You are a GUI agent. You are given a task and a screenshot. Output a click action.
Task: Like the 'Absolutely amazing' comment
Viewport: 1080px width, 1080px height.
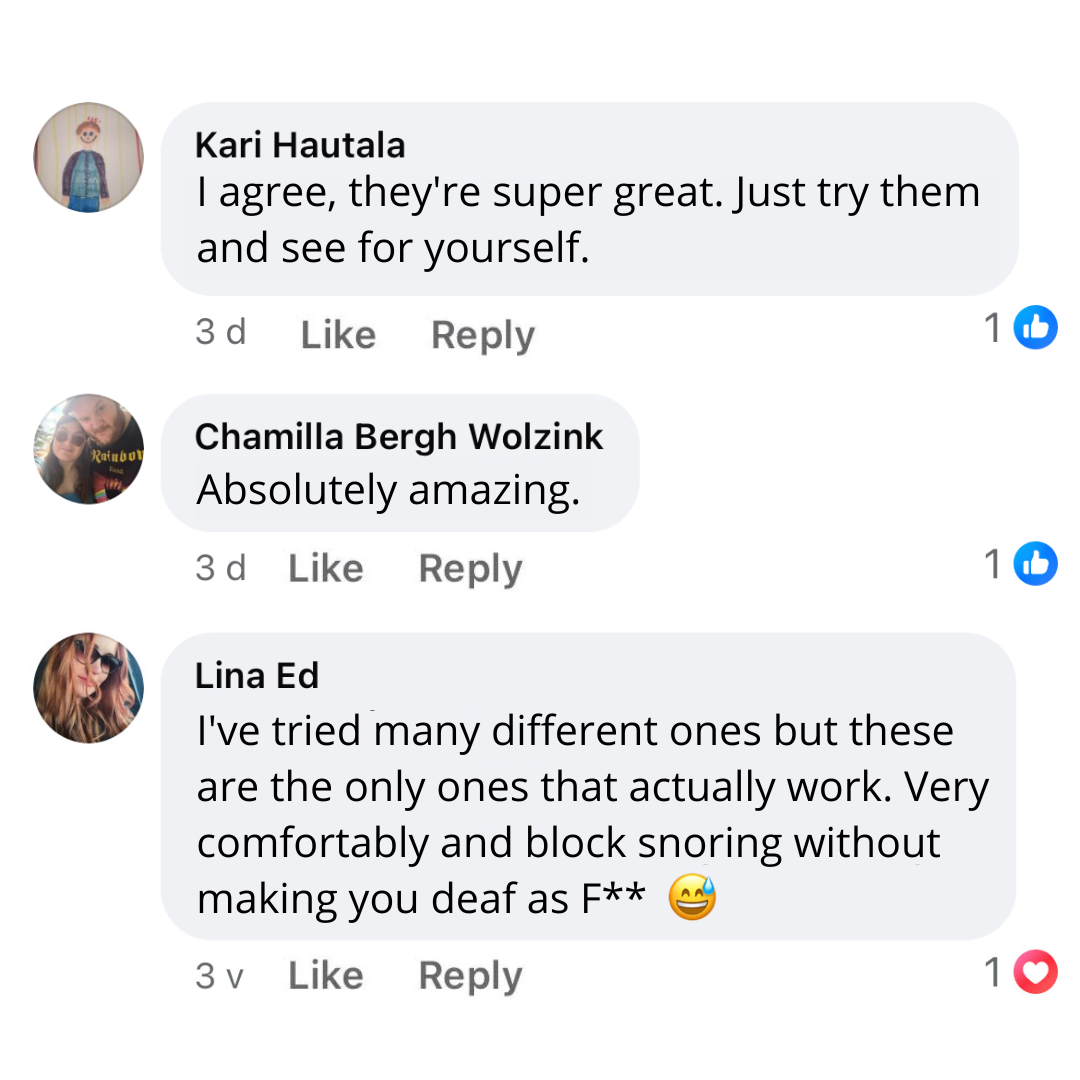(325, 568)
